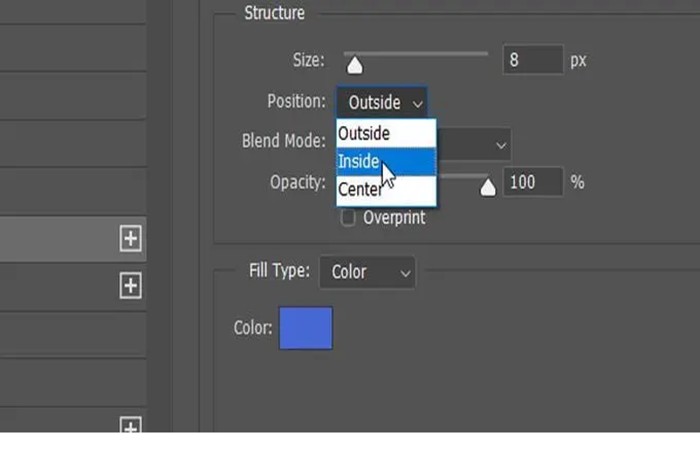Expand the Blend Mode dropdown arrow
This screenshot has width=700, height=450.
[501, 145]
